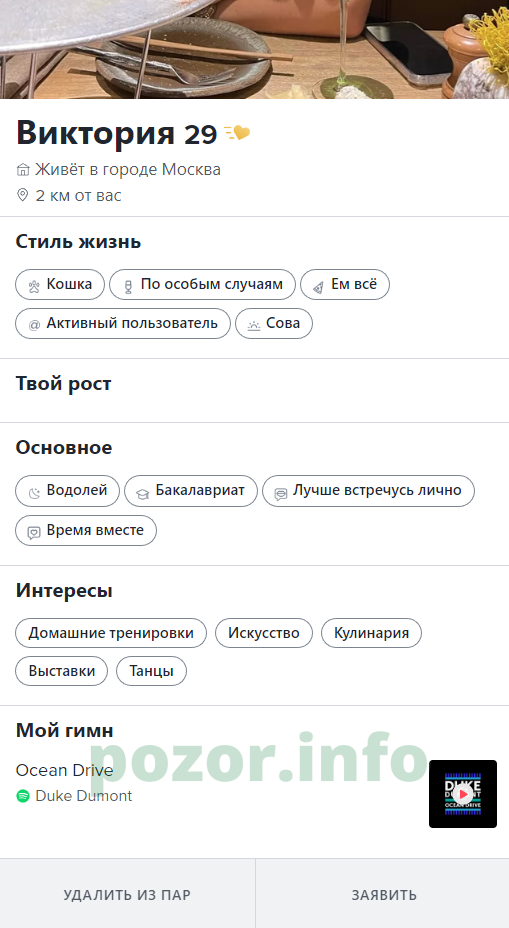Click the house icon next to Живёт в городе Москва
The width and height of the screenshot is (509, 928).
pyautogui.click(x=22, y=170)
